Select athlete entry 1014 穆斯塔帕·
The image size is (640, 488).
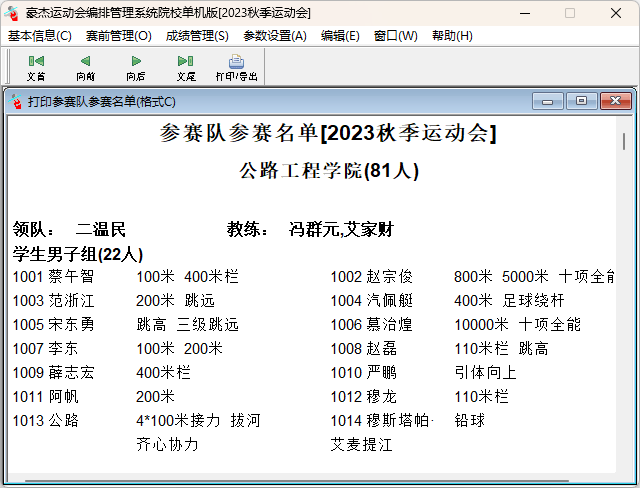(382, 421)
